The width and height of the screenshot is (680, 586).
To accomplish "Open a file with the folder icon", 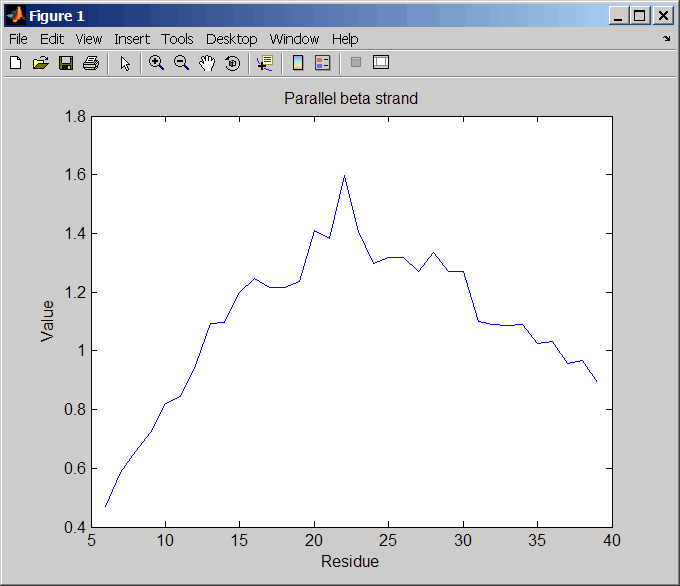I will click(41, 63).
